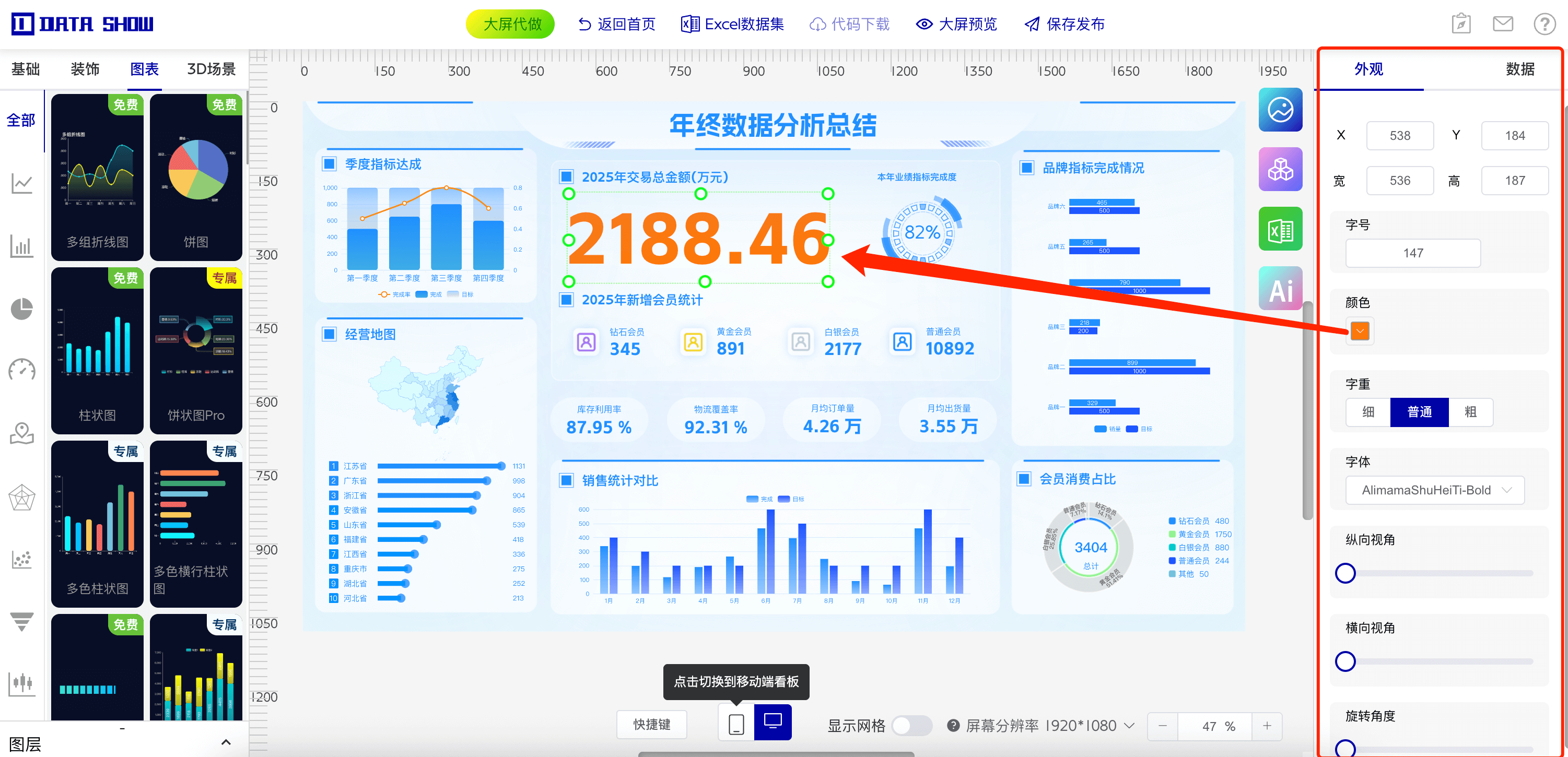Switch to the 数据 tab
Viewport: 1568px width, 757px height.
(1519, 69)
